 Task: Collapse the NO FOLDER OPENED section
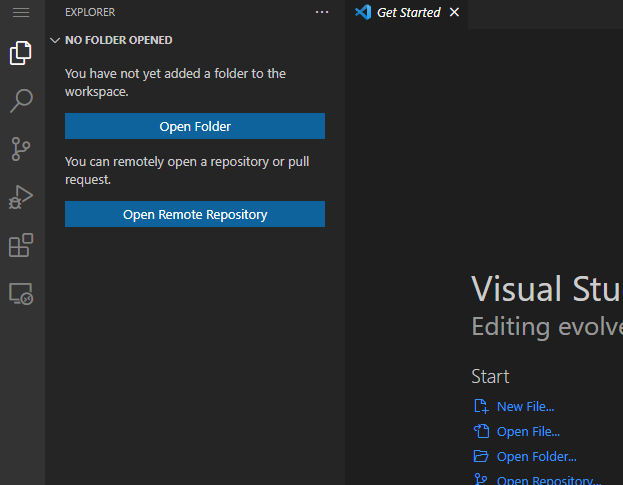(55, 40)
